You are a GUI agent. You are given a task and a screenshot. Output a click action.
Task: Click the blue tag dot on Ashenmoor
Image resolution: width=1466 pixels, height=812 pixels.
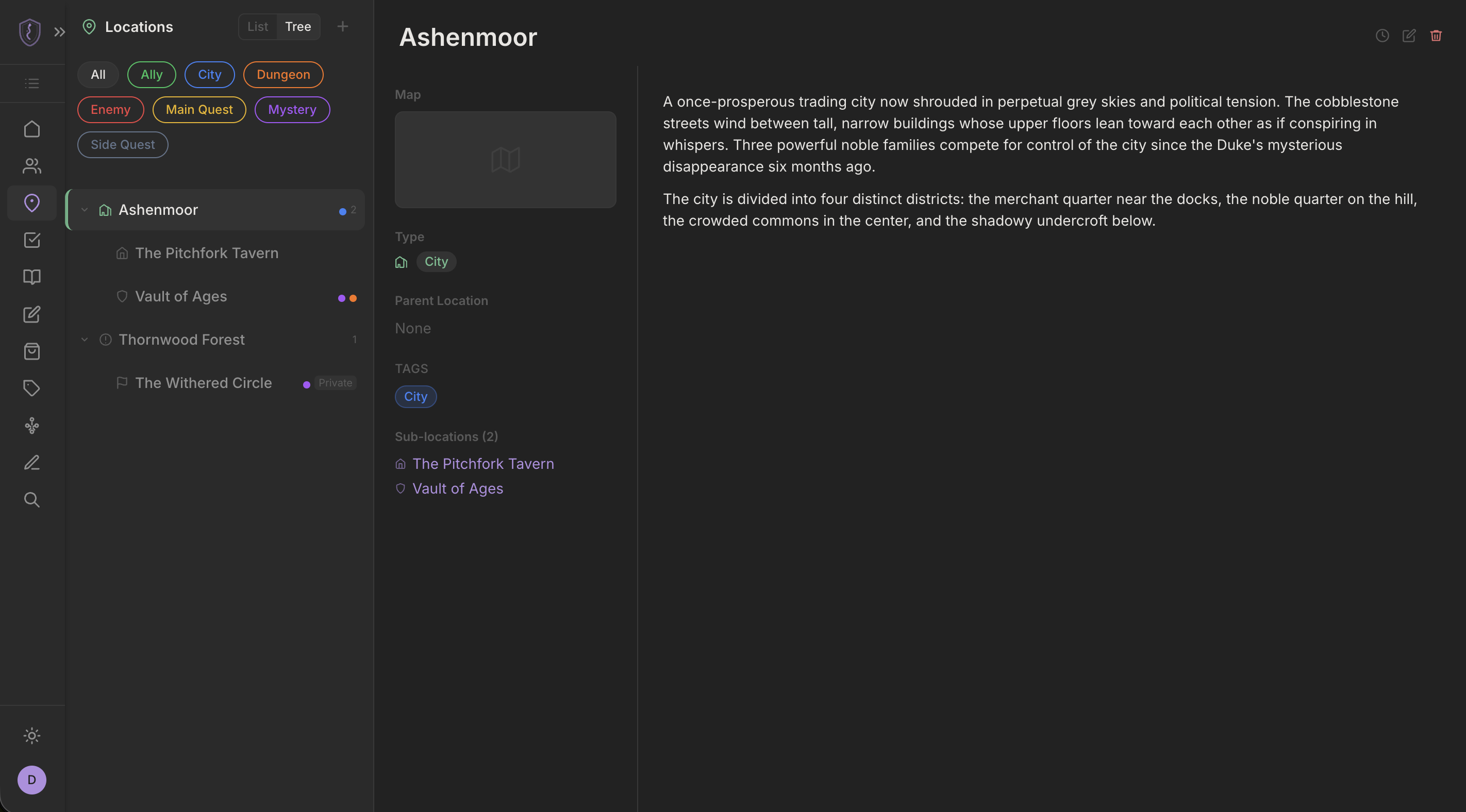[x=343, y=212]
